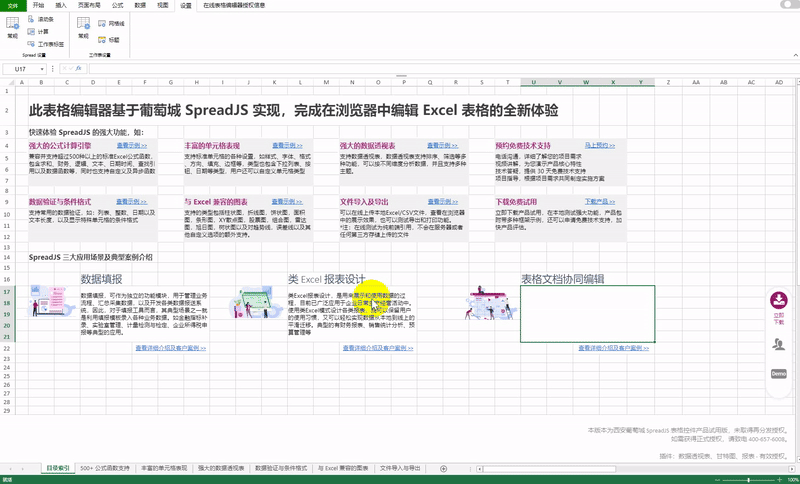Click the contact person floating icon
This screenshot has width=800, height=484.
(779, 345)
